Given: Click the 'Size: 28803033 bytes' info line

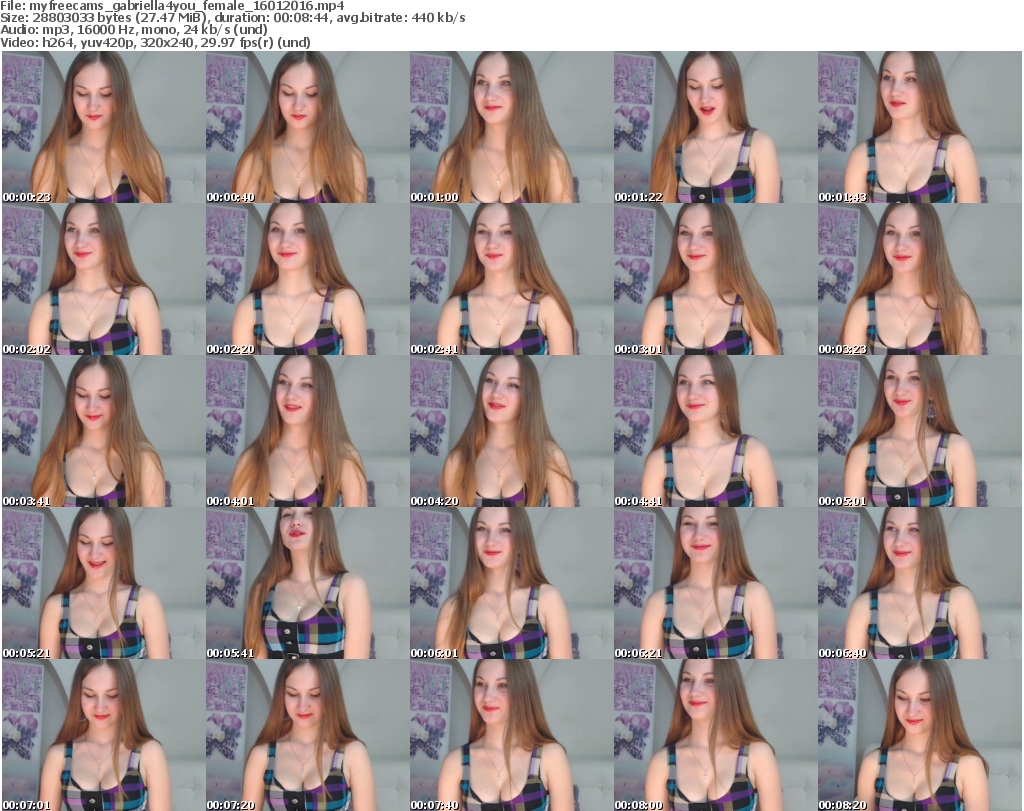Looking at the screenshot, I should coord(232,18).
